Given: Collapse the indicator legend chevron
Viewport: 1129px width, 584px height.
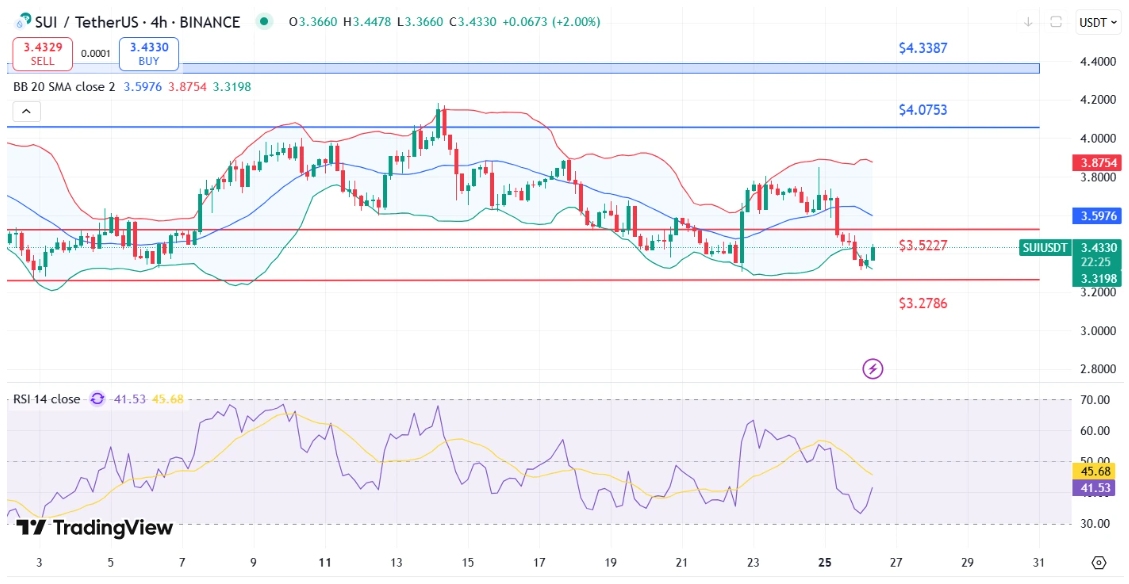Looking at the screenshot, I should pos(27,112).
